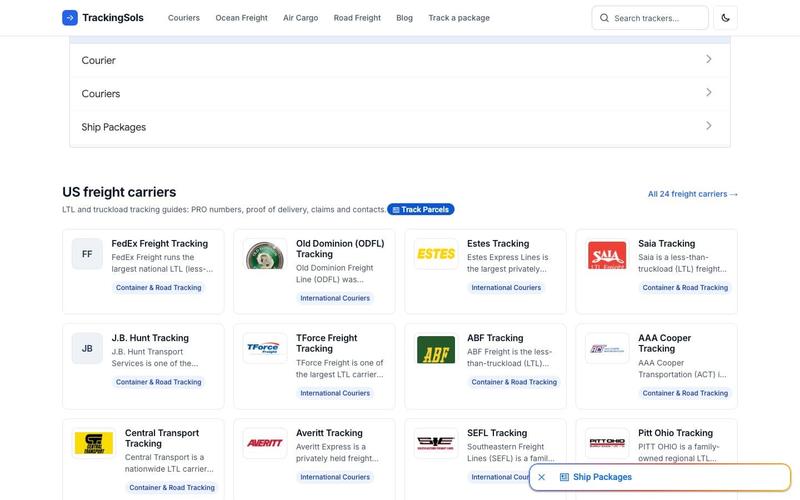800x500 pixels.
Task: Go to the Air Cargo menu item
Action: 301,18
